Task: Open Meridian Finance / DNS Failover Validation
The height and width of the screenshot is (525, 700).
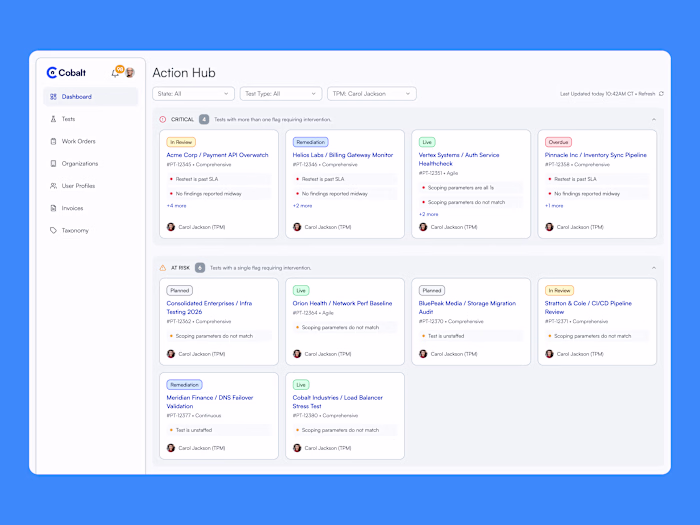Action: point(210,402)
